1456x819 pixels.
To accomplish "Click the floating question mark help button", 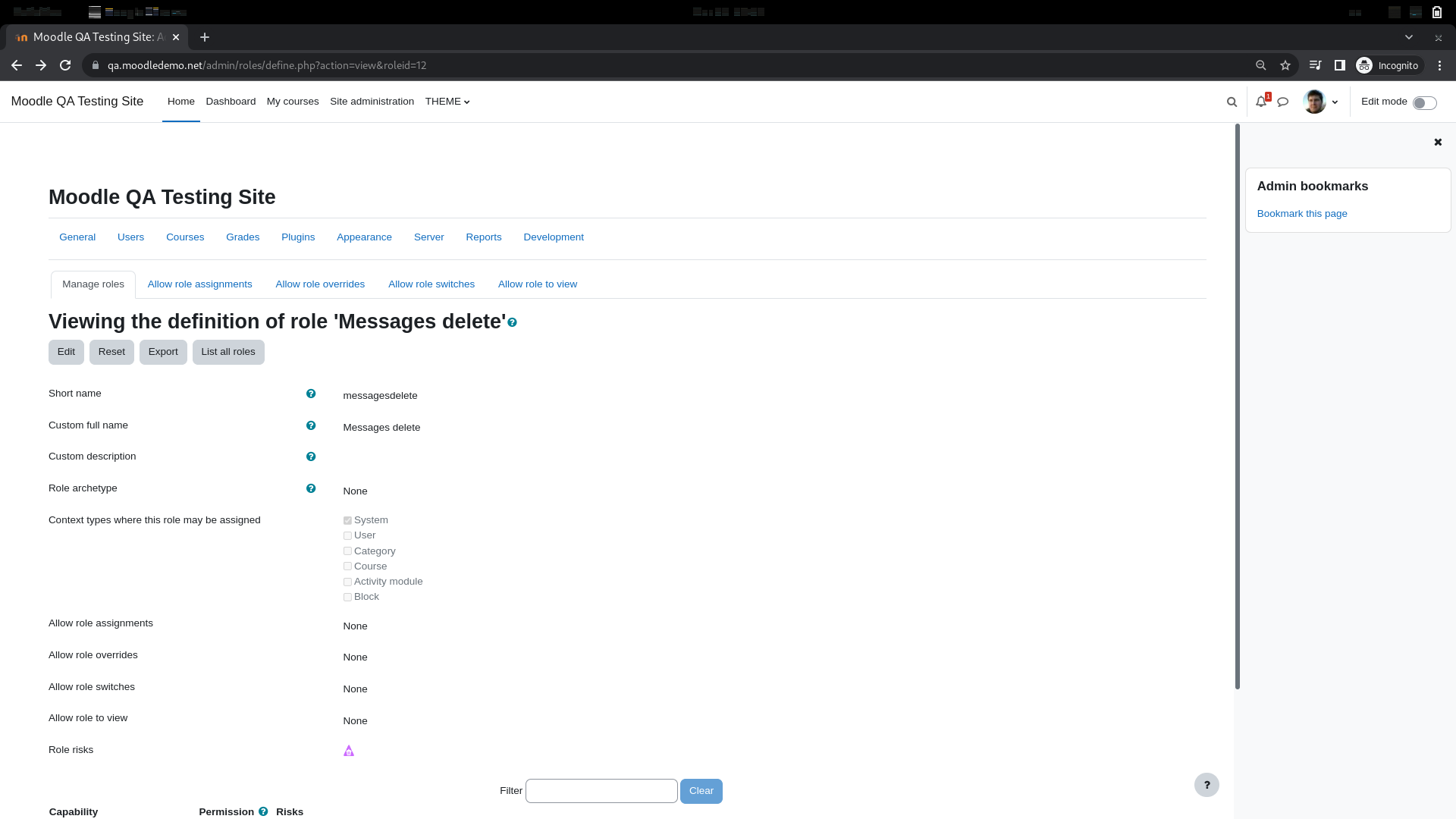I will tap(1207, 785).
